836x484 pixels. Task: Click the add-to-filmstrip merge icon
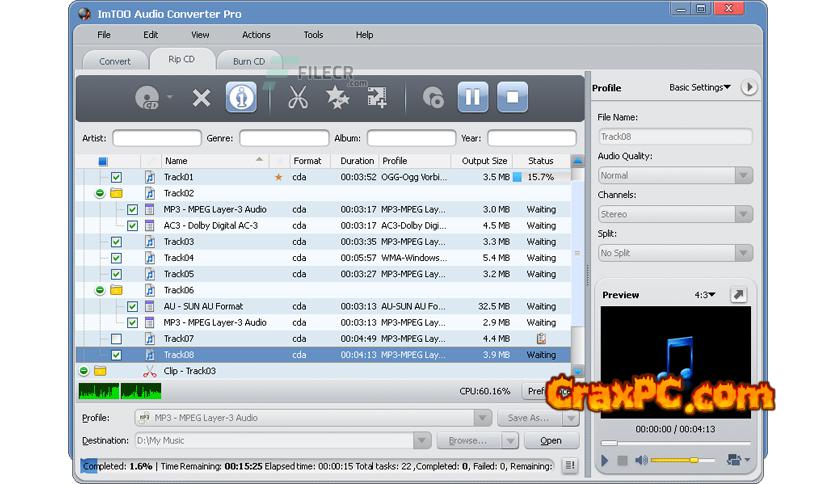click(377, 97)
